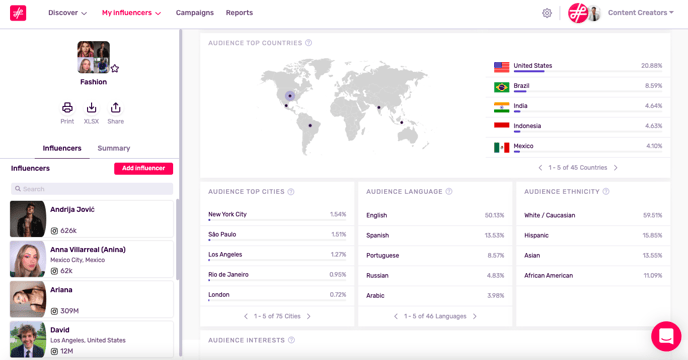
Task: Open the Content Creators account dropdown
Action: tap(640, 13)
